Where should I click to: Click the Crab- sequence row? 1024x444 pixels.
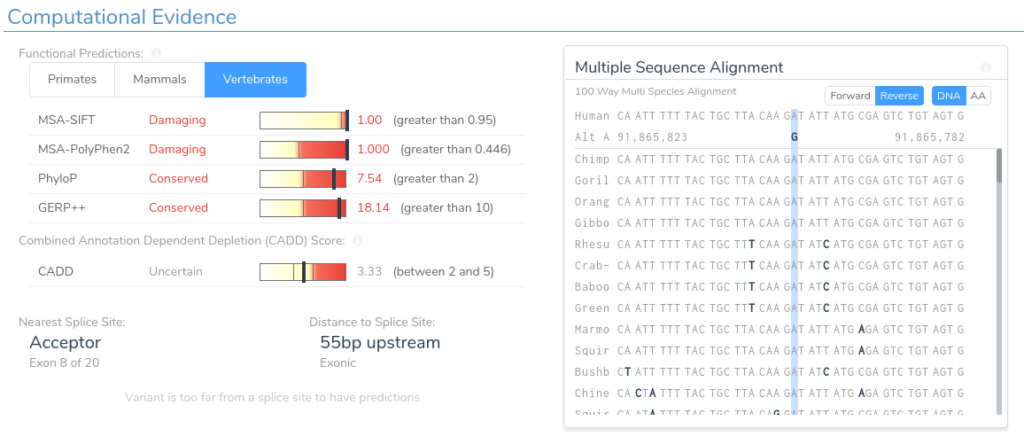coord(769,265)
